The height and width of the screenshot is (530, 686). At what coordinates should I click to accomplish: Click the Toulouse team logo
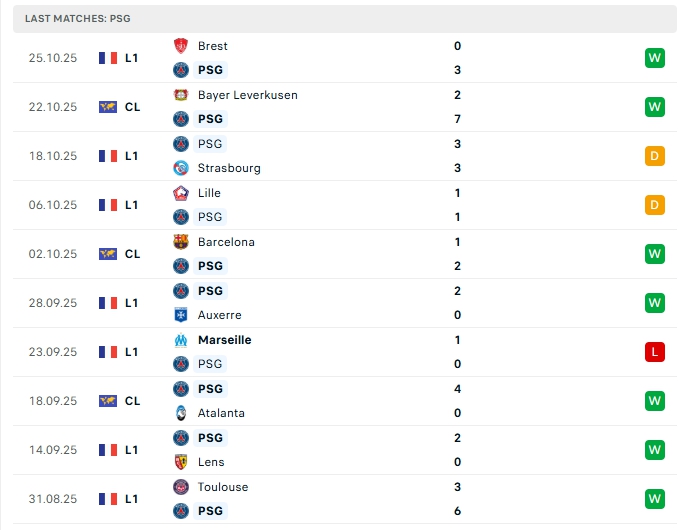181,487
